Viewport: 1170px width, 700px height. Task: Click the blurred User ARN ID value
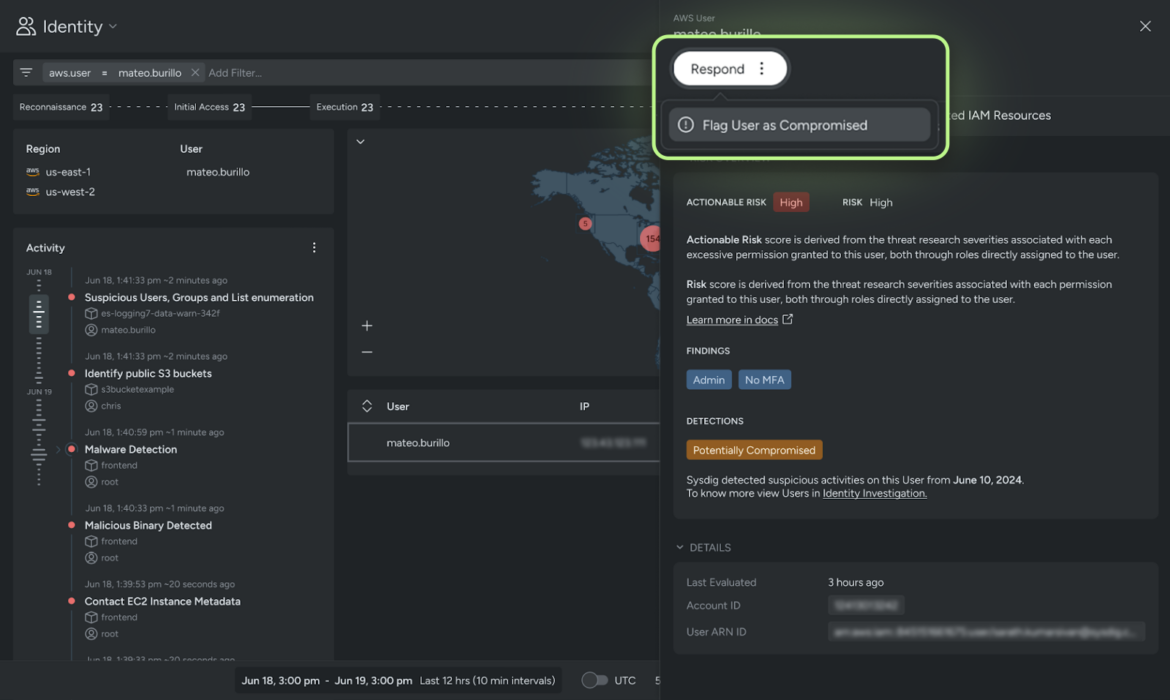[x=986, y=631]
